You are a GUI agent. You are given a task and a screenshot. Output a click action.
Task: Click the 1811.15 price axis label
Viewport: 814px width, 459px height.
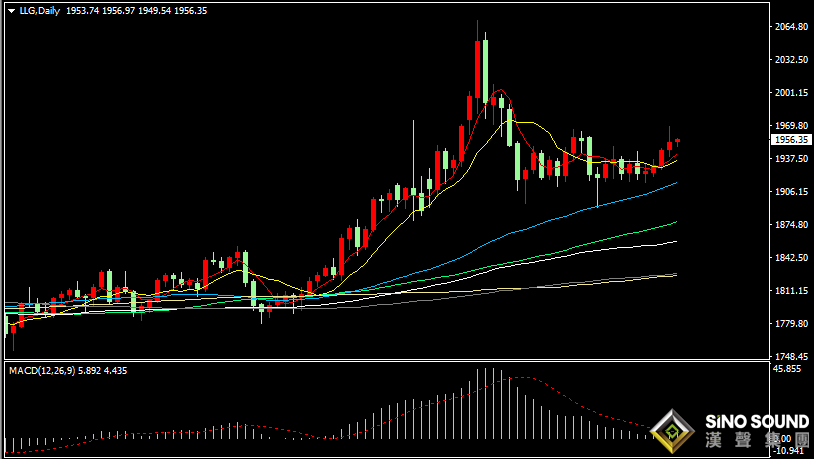792,291
